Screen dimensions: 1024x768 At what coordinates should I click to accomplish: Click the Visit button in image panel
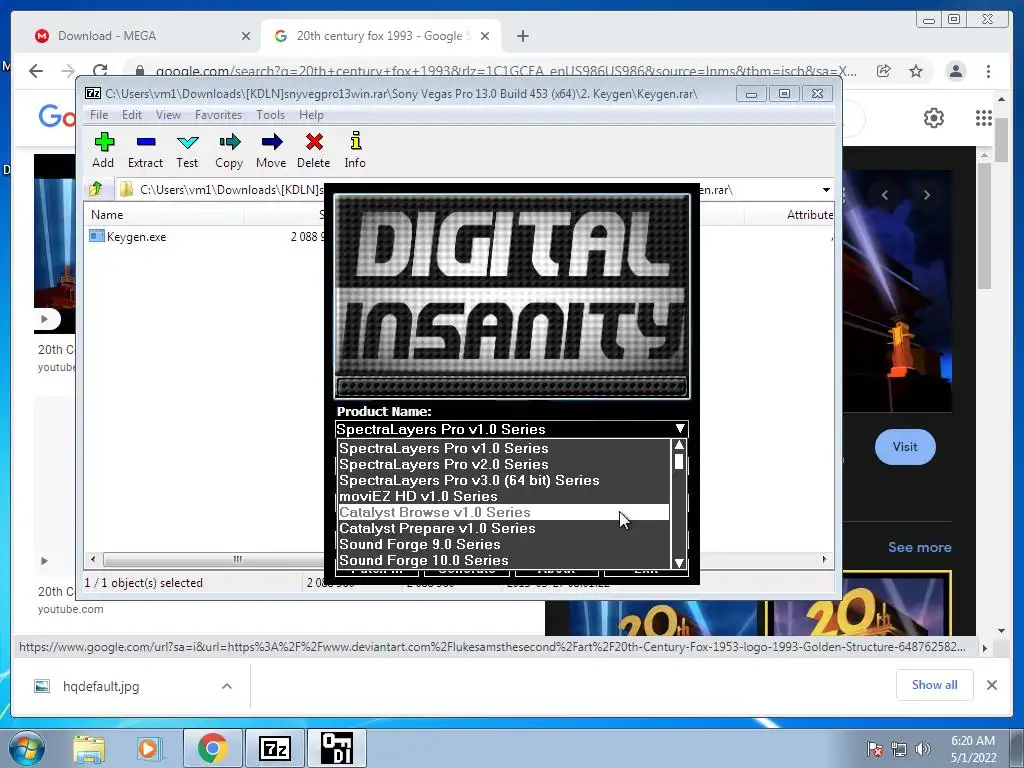point(905,447)
